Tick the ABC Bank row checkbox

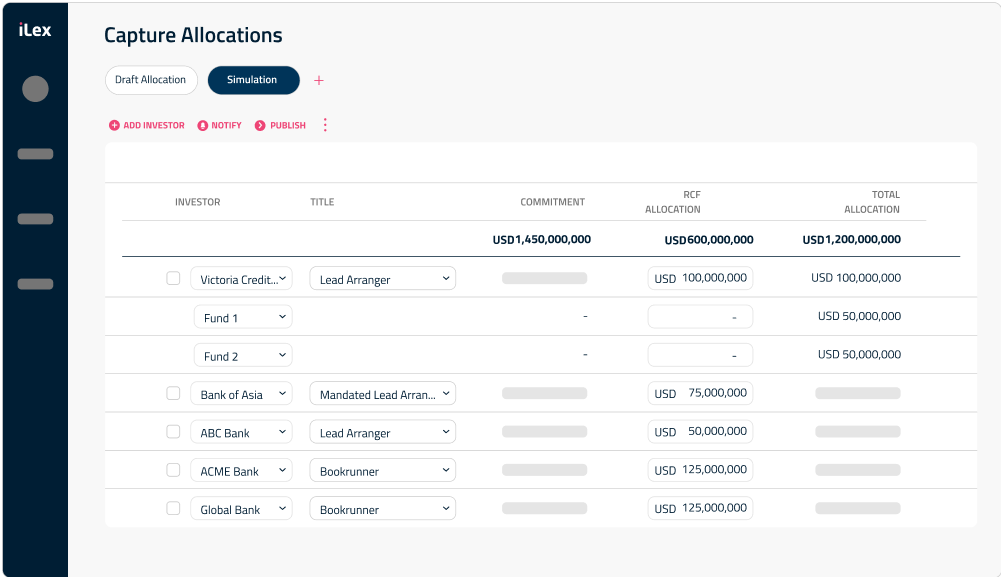[173, 431]
